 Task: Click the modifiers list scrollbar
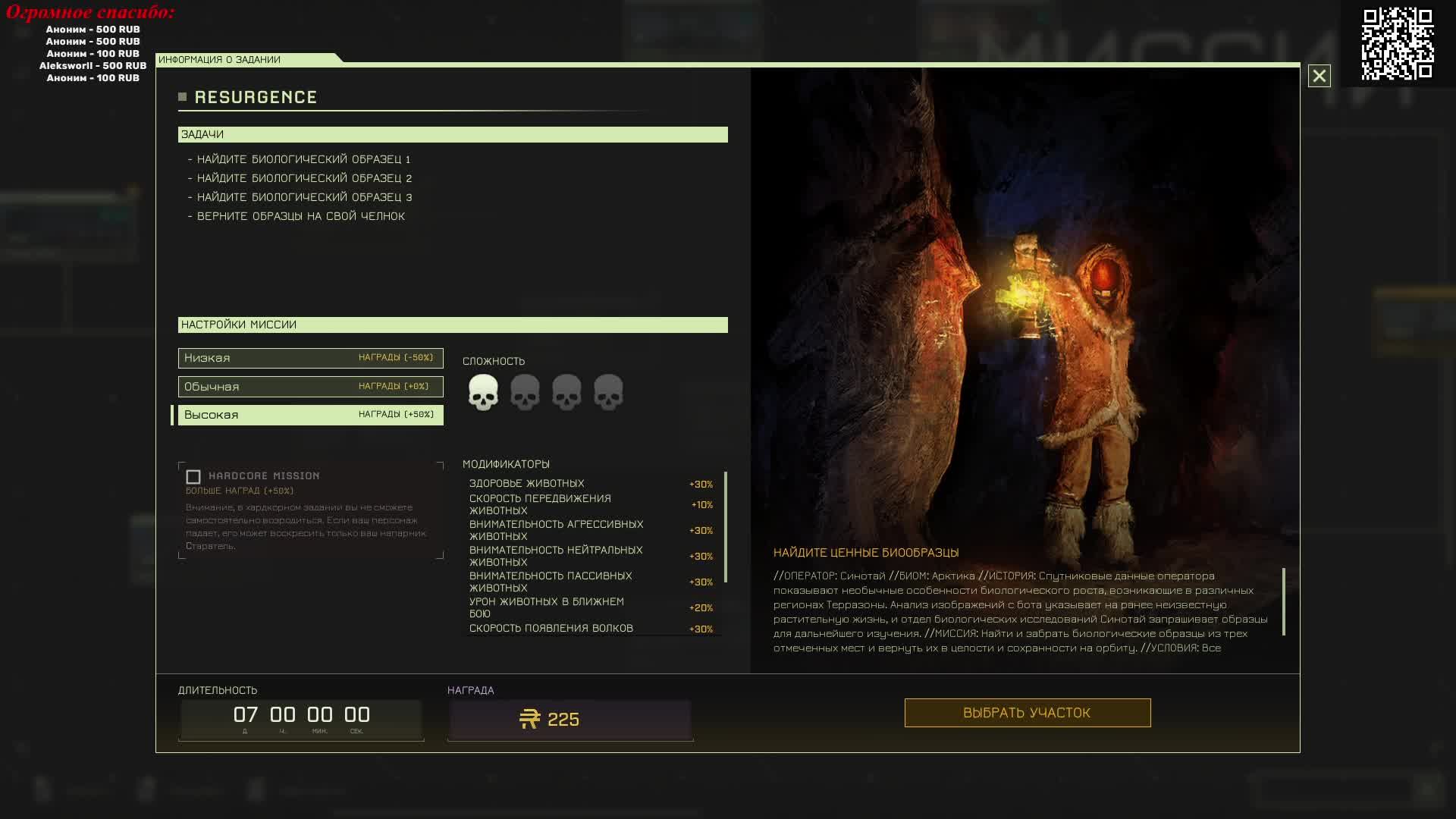726,527
